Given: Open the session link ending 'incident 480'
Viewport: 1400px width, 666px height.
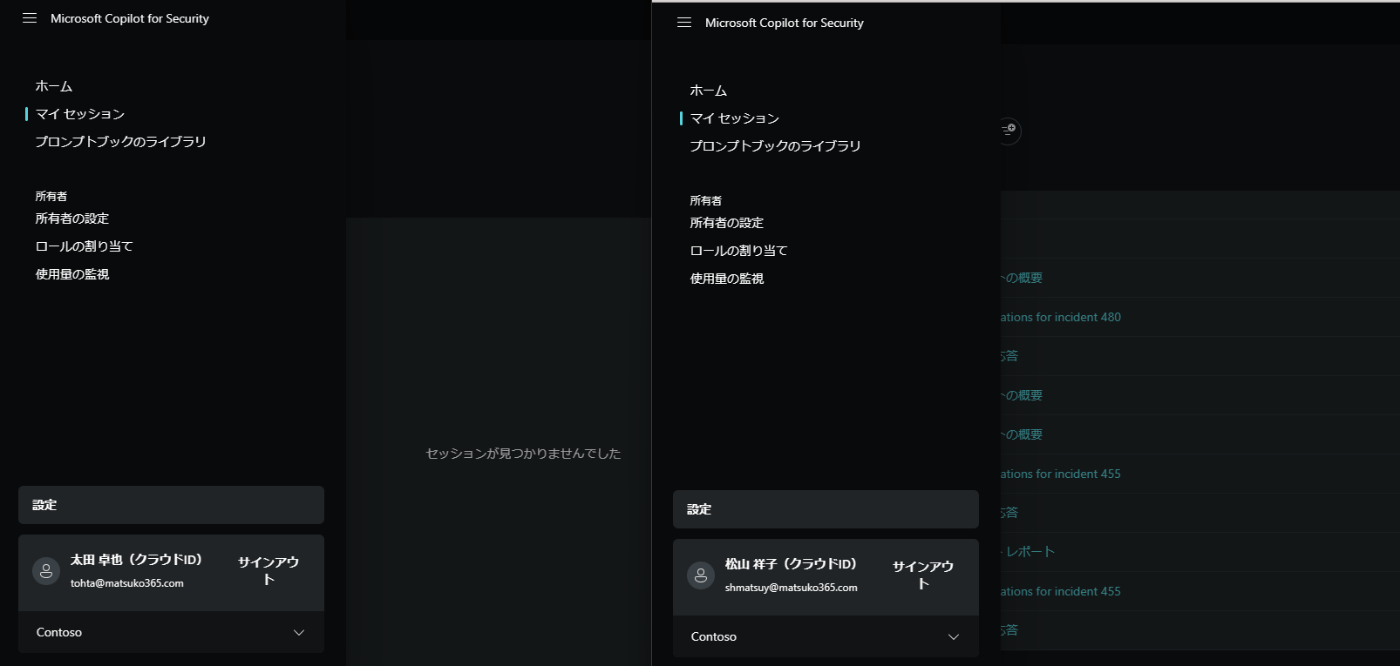Looking at the screenshot, I should pyautogui.click(x=1061, y=317).
